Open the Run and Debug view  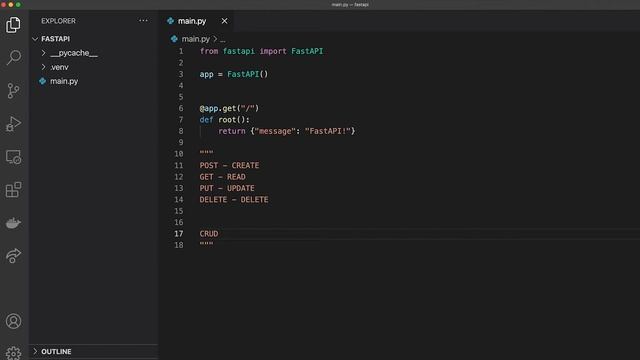point(13,124)
